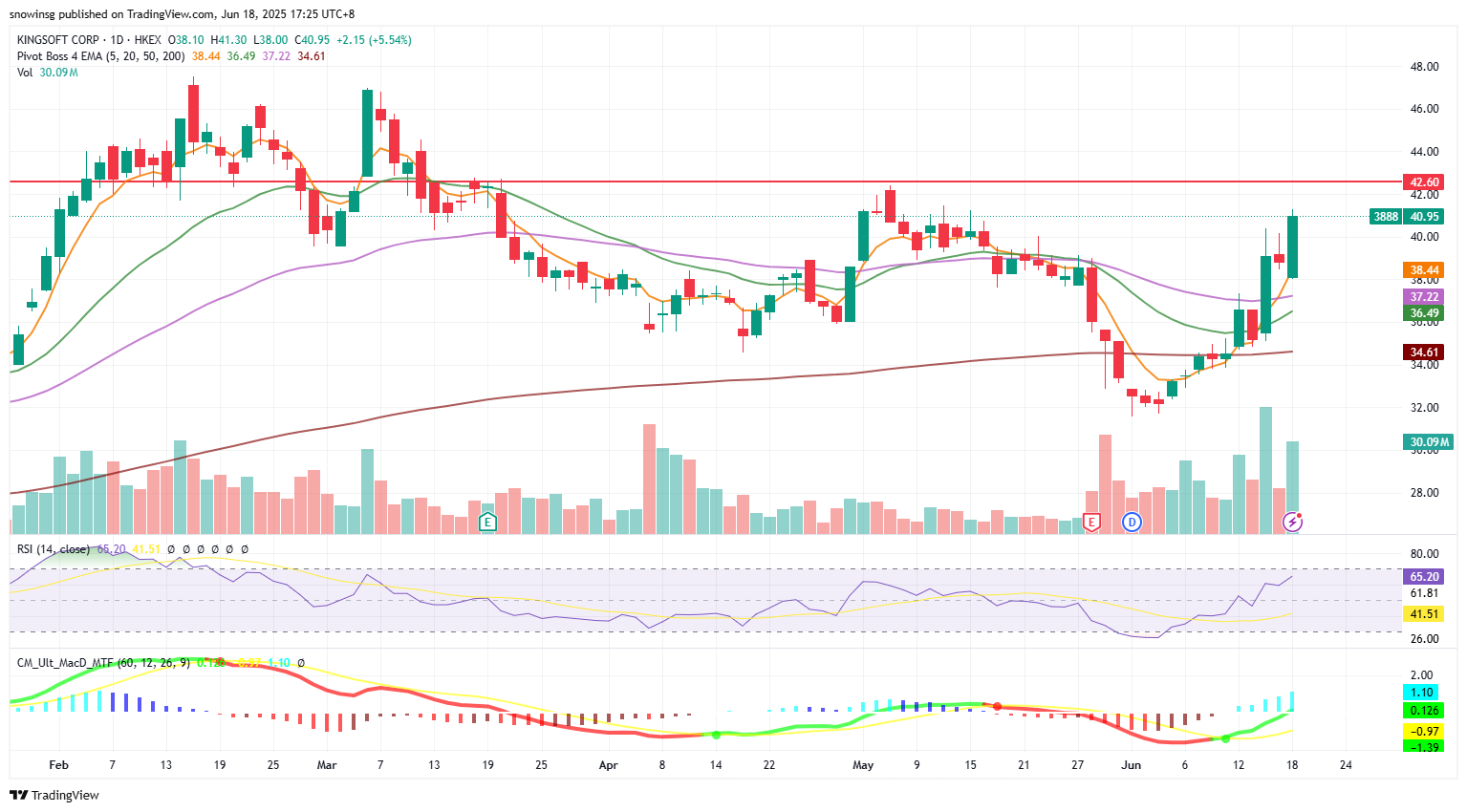Click the tallest volume bar in June

pyautogui.click(x=1265, y=470)
